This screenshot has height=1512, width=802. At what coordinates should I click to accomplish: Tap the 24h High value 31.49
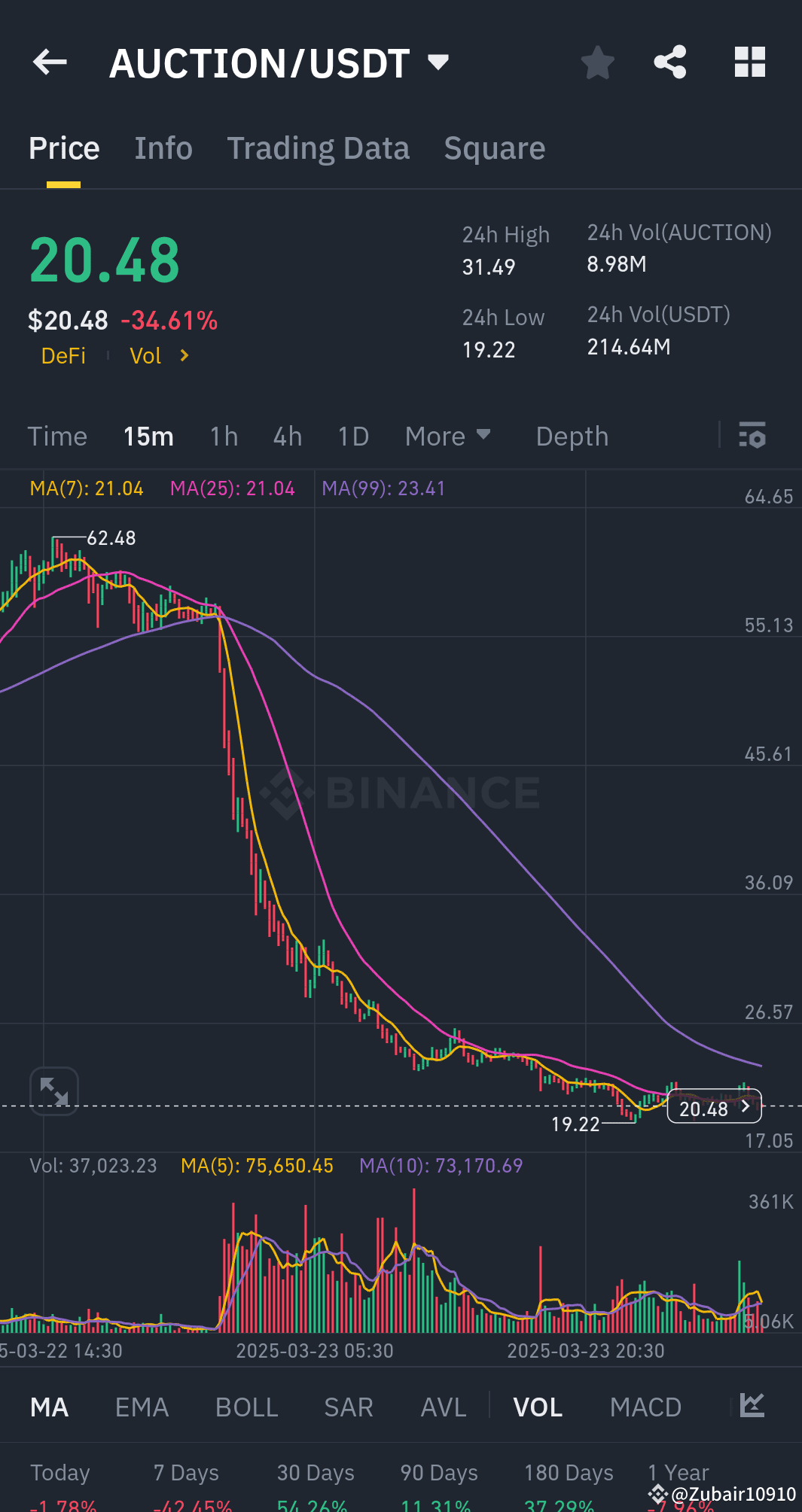[x=489, y=267]
